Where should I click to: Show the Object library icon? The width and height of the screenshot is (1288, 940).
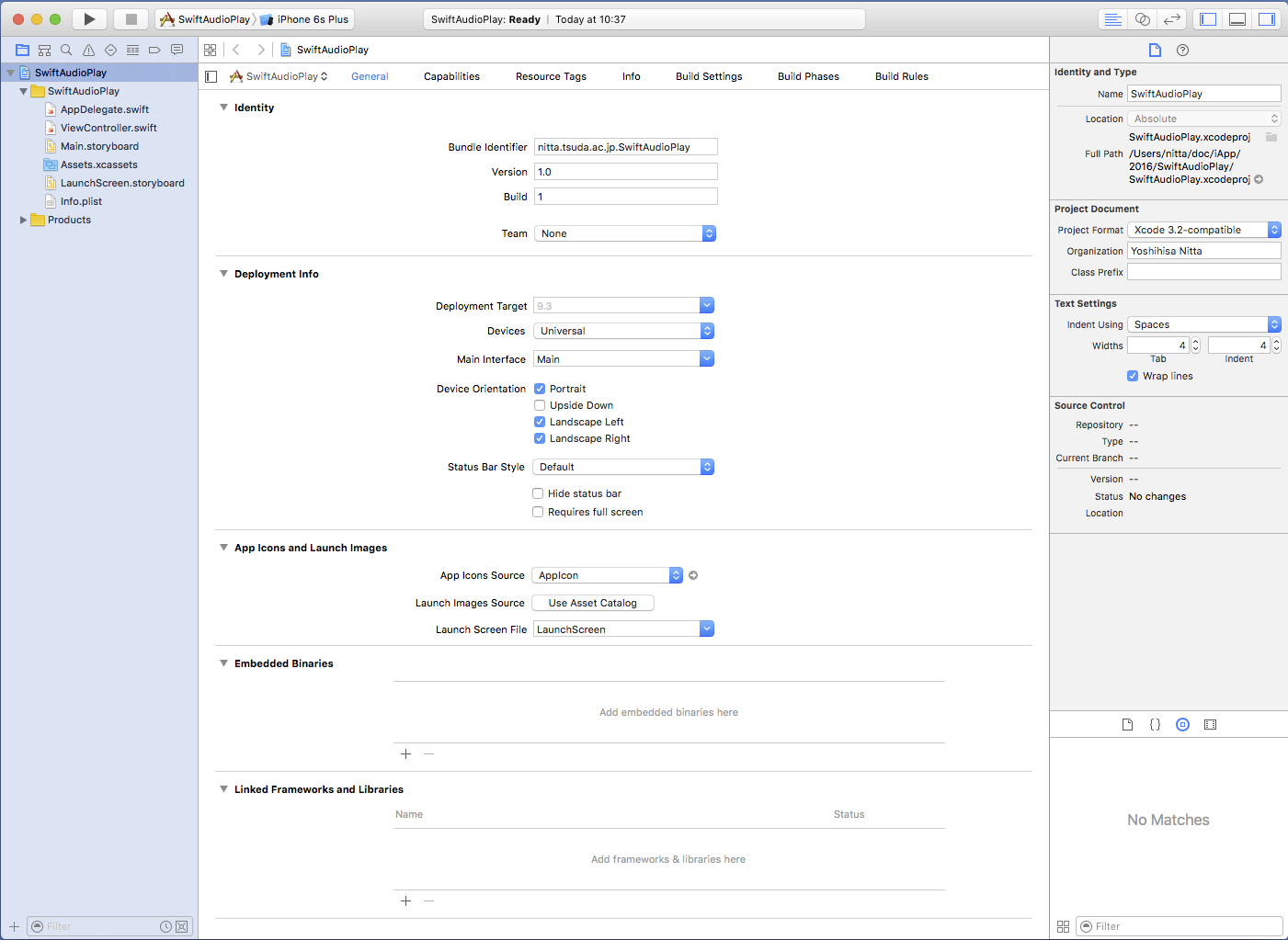(1182, 724)
